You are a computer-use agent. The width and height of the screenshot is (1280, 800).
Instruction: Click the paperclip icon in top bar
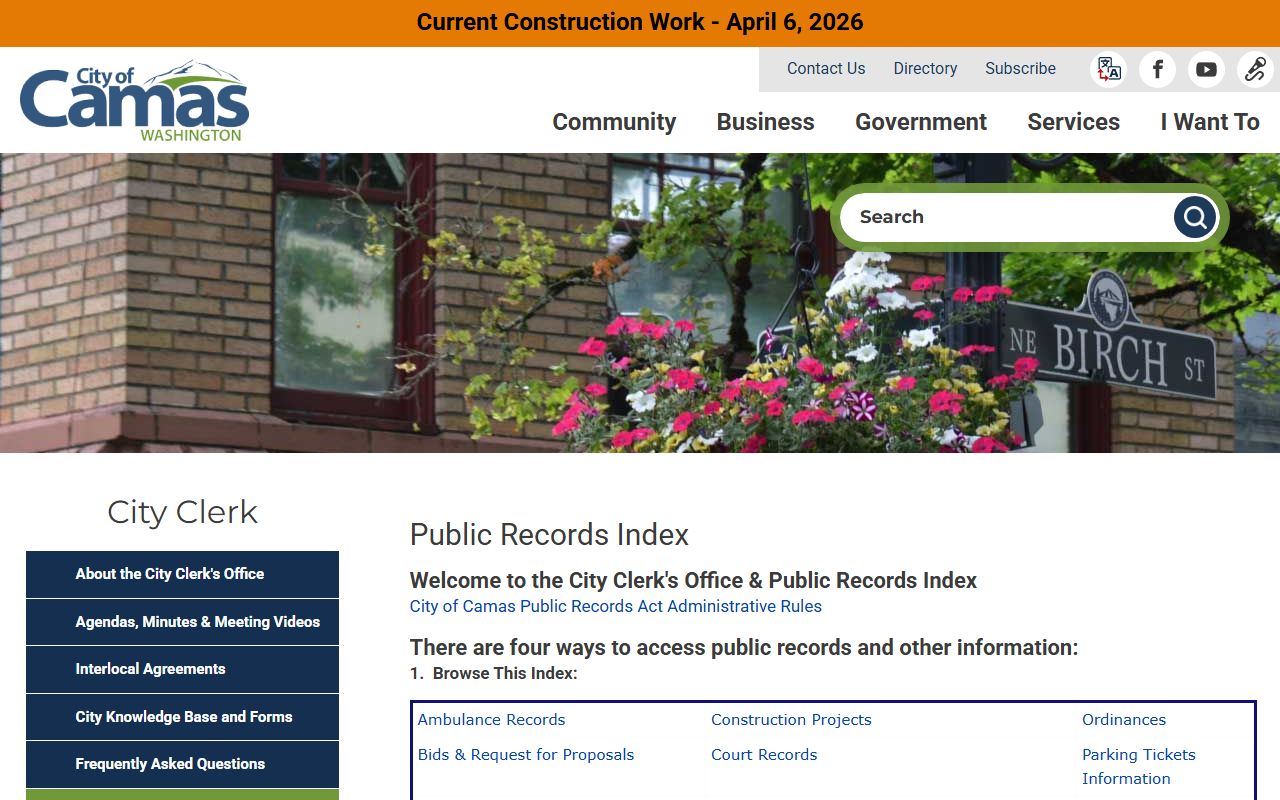pos(1255,69)
